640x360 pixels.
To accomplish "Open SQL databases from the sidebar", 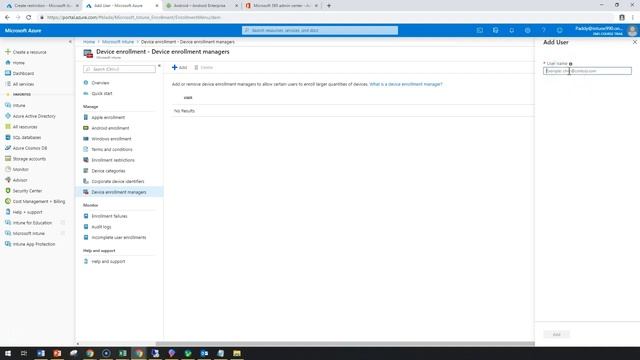I will coord(27,138).
